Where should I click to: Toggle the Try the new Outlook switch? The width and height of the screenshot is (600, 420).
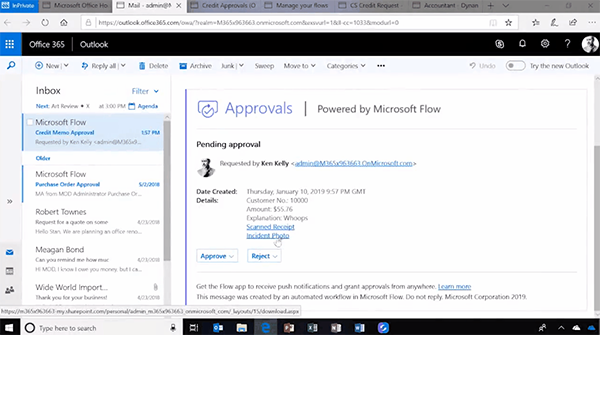click(x=515, y=66)
